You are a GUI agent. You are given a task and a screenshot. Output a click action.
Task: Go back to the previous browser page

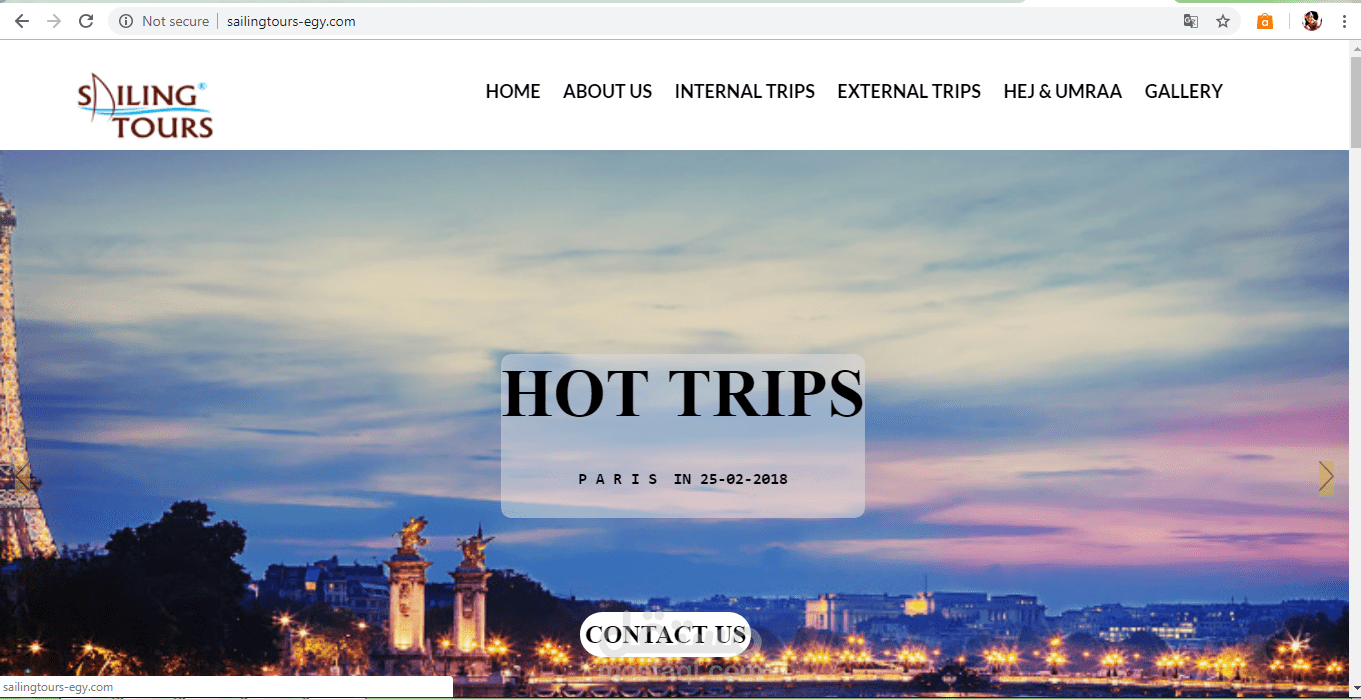[22, 21]
